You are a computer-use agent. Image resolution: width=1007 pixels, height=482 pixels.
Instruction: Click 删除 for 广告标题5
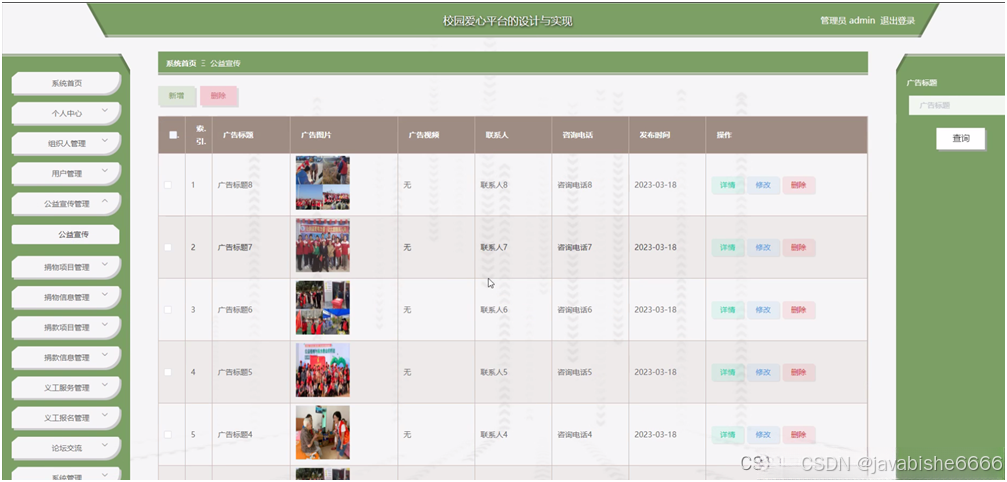[x=798, y=372]
